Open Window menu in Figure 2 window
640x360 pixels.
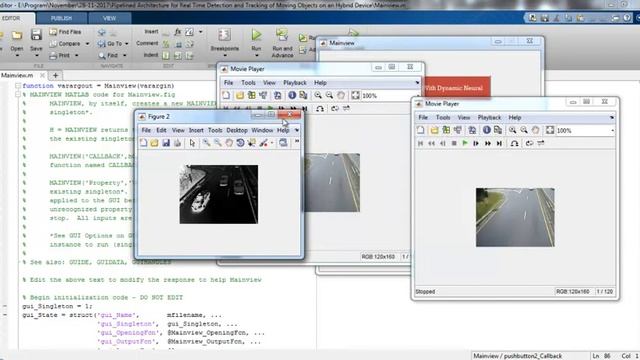tap(262, 130)
